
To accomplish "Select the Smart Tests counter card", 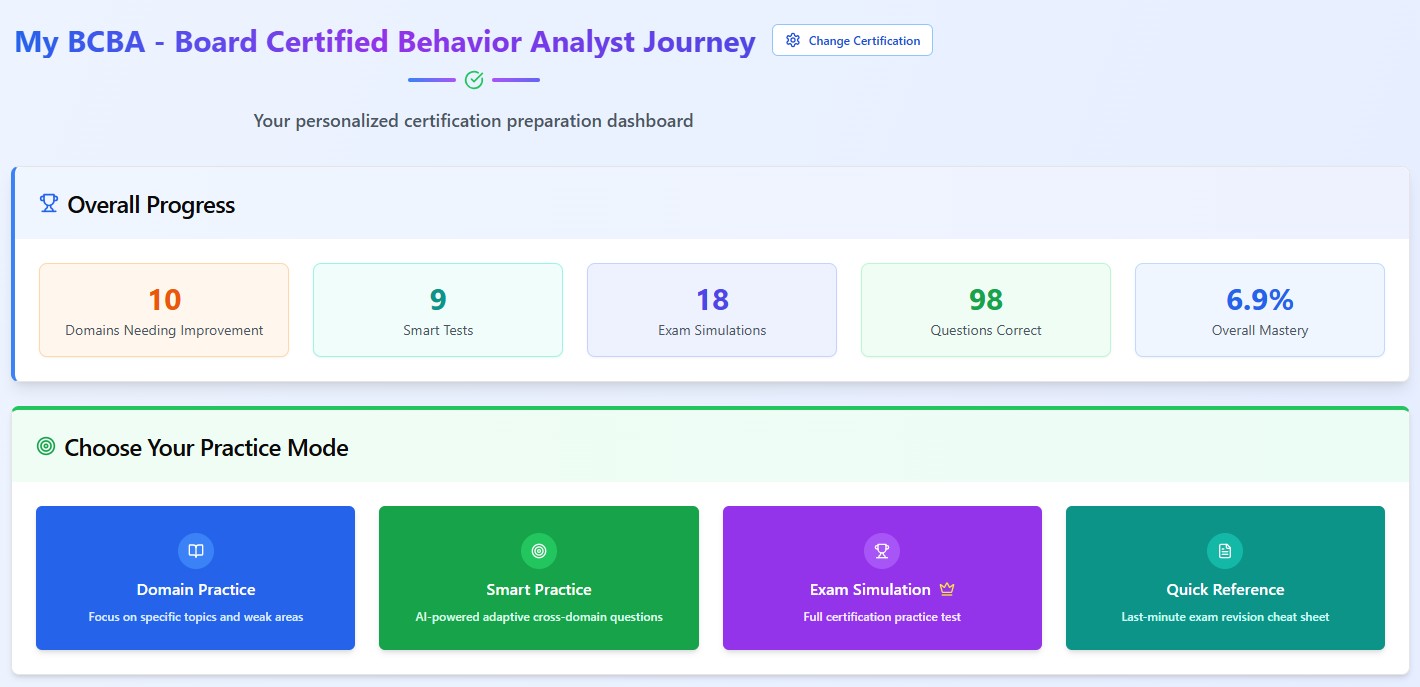I will (x=437, y=310).
